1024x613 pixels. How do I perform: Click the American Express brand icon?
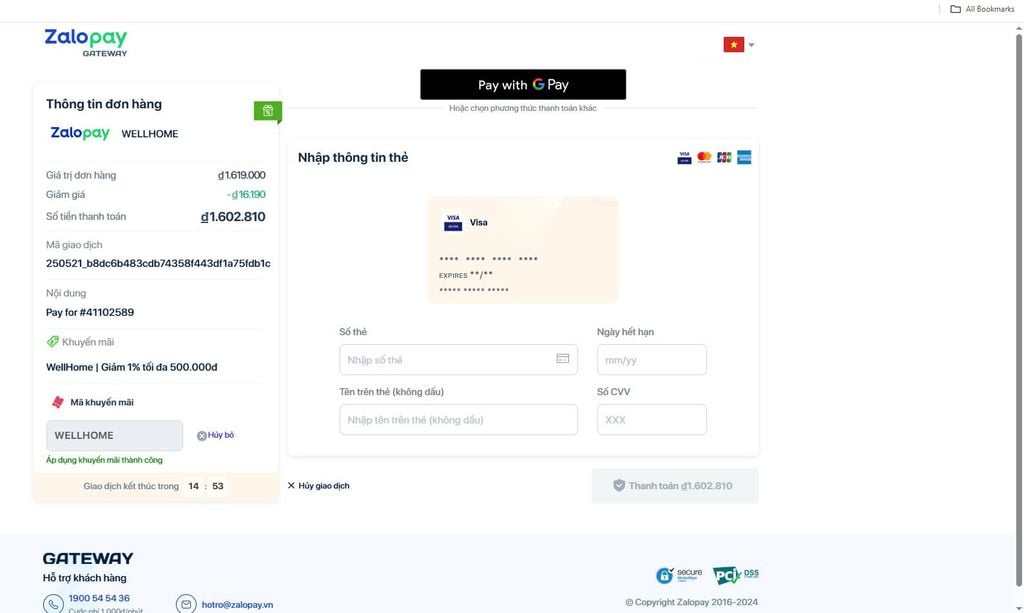pyautogui.click(x=744, y=157)
